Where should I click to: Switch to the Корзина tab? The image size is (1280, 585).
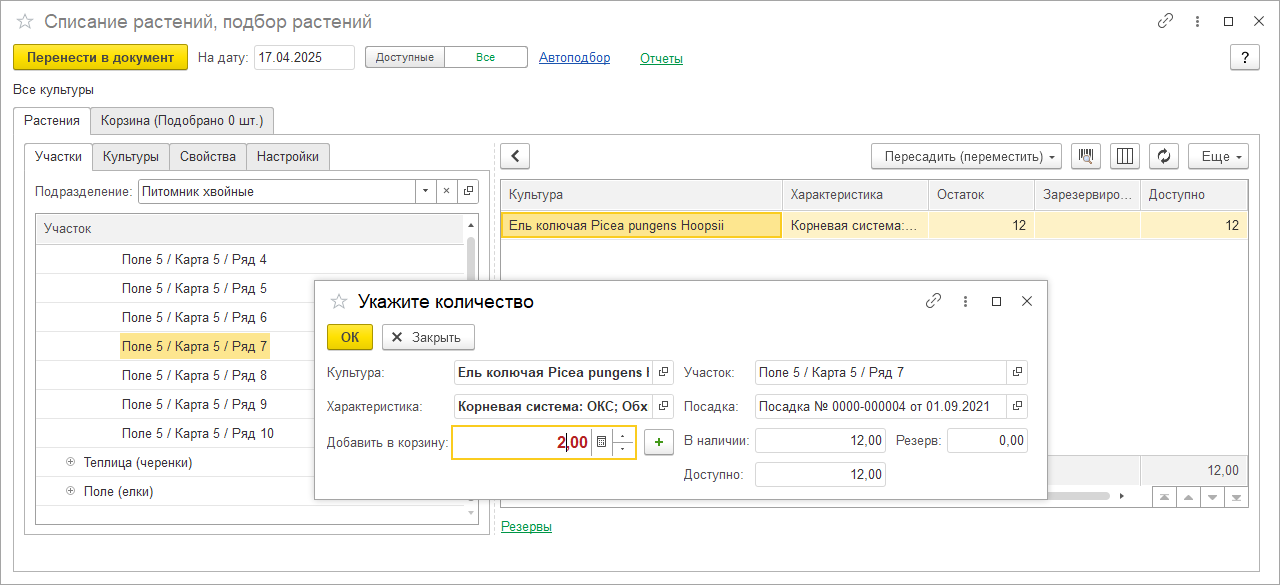coord(182,121)
